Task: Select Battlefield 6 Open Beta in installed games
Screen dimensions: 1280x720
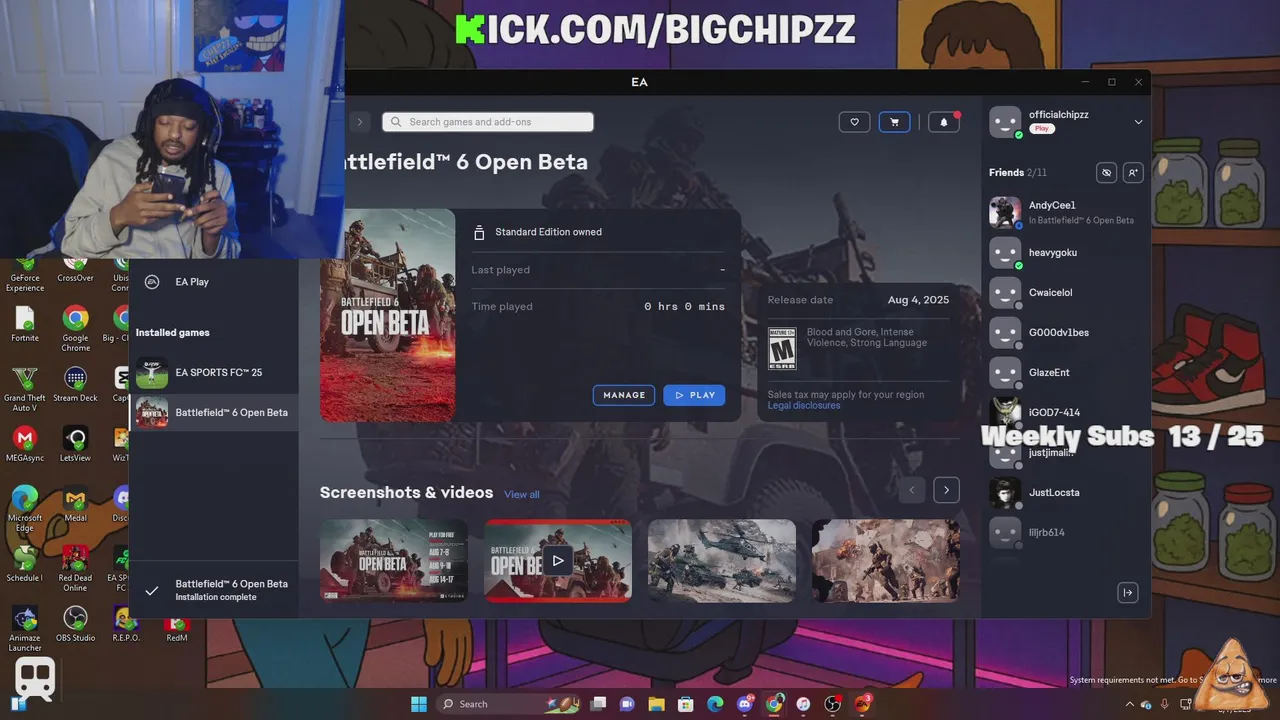Action: point(214,412)
